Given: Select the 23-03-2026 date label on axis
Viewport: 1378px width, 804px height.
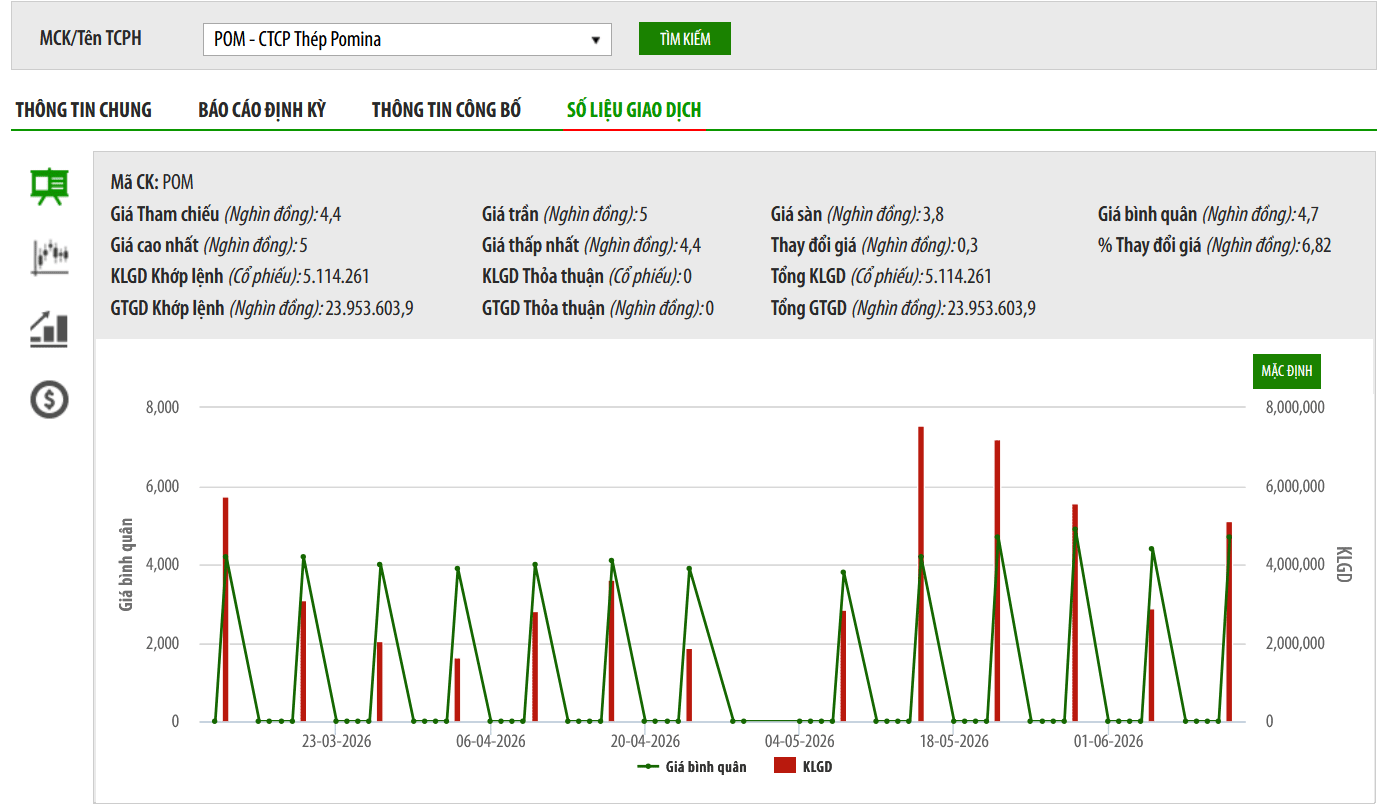Looking at the screenshot, I should coord(336,741).
